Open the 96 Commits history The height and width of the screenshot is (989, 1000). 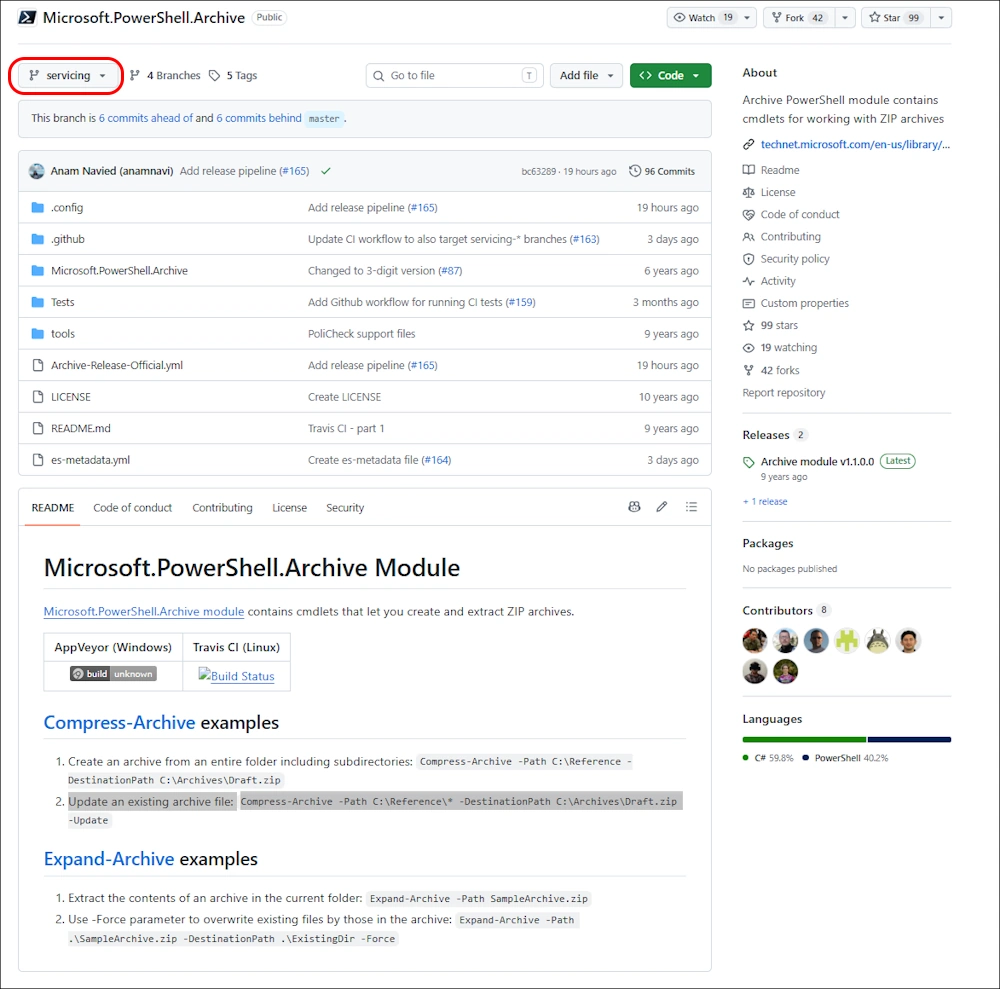coord(662,171)
